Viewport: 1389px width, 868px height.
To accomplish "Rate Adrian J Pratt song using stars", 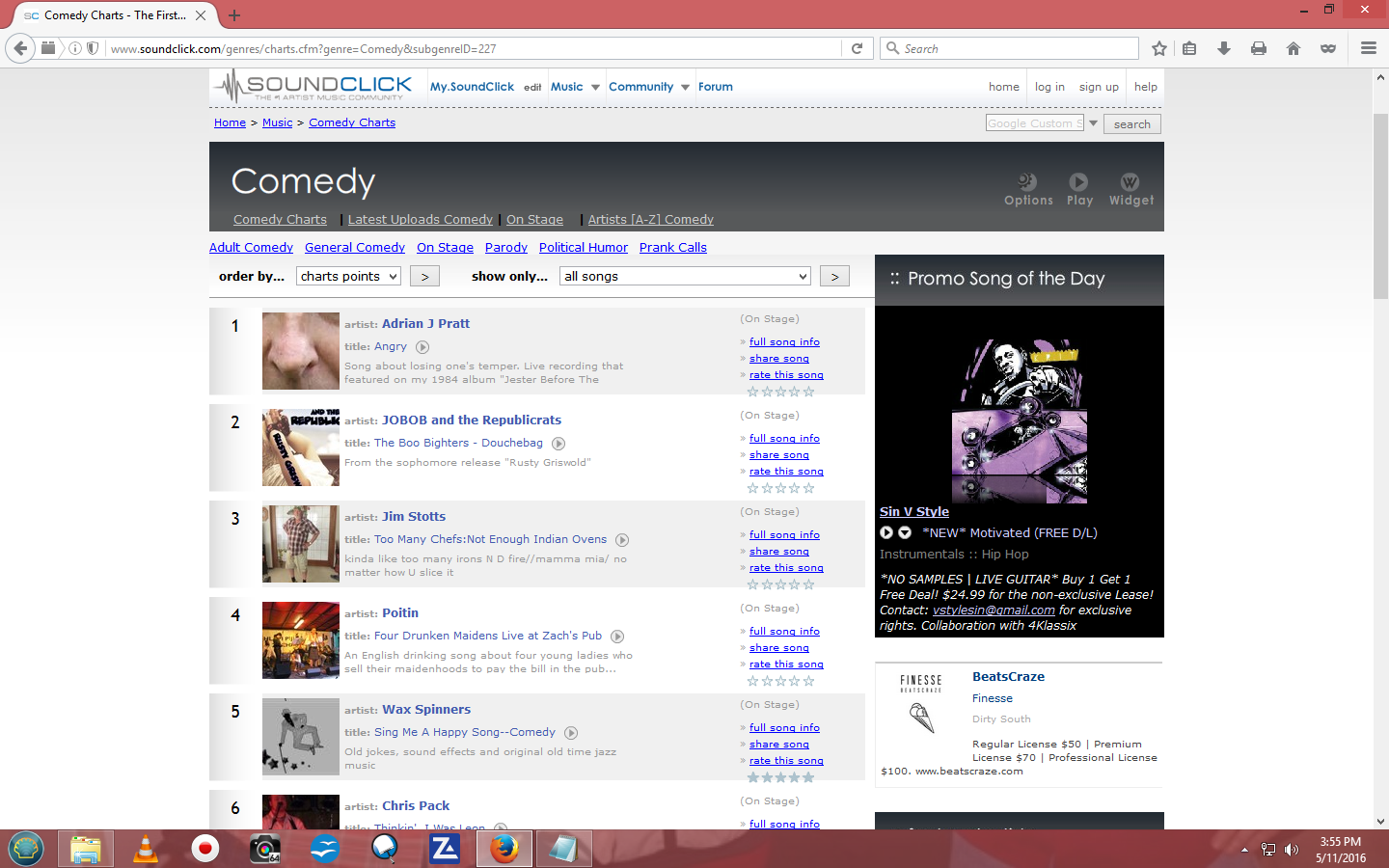I will point(781,392).
